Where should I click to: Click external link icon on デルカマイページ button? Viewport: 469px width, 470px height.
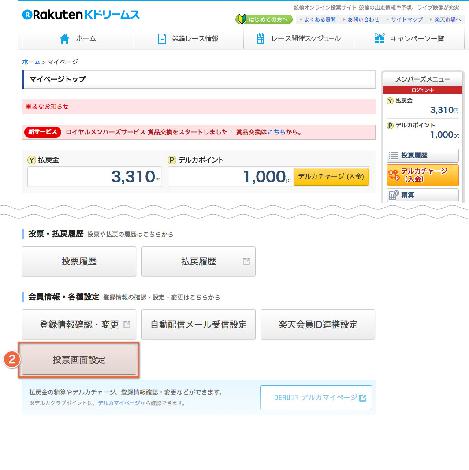point(363,398)
